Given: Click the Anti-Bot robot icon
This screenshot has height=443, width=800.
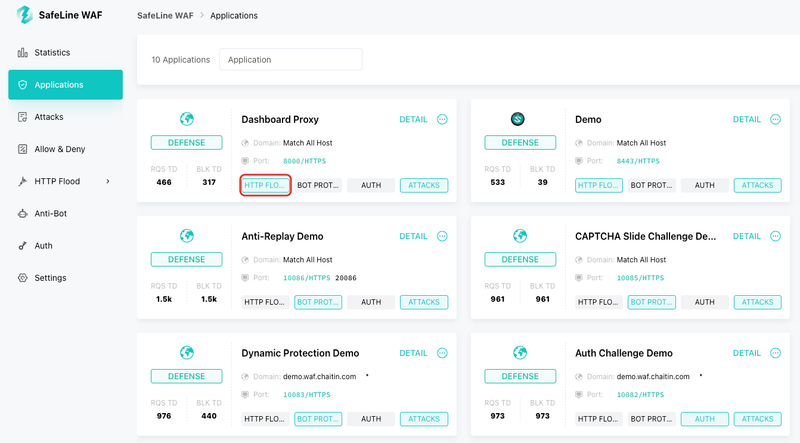Looking at the screenshot, I should coord(22,213).
